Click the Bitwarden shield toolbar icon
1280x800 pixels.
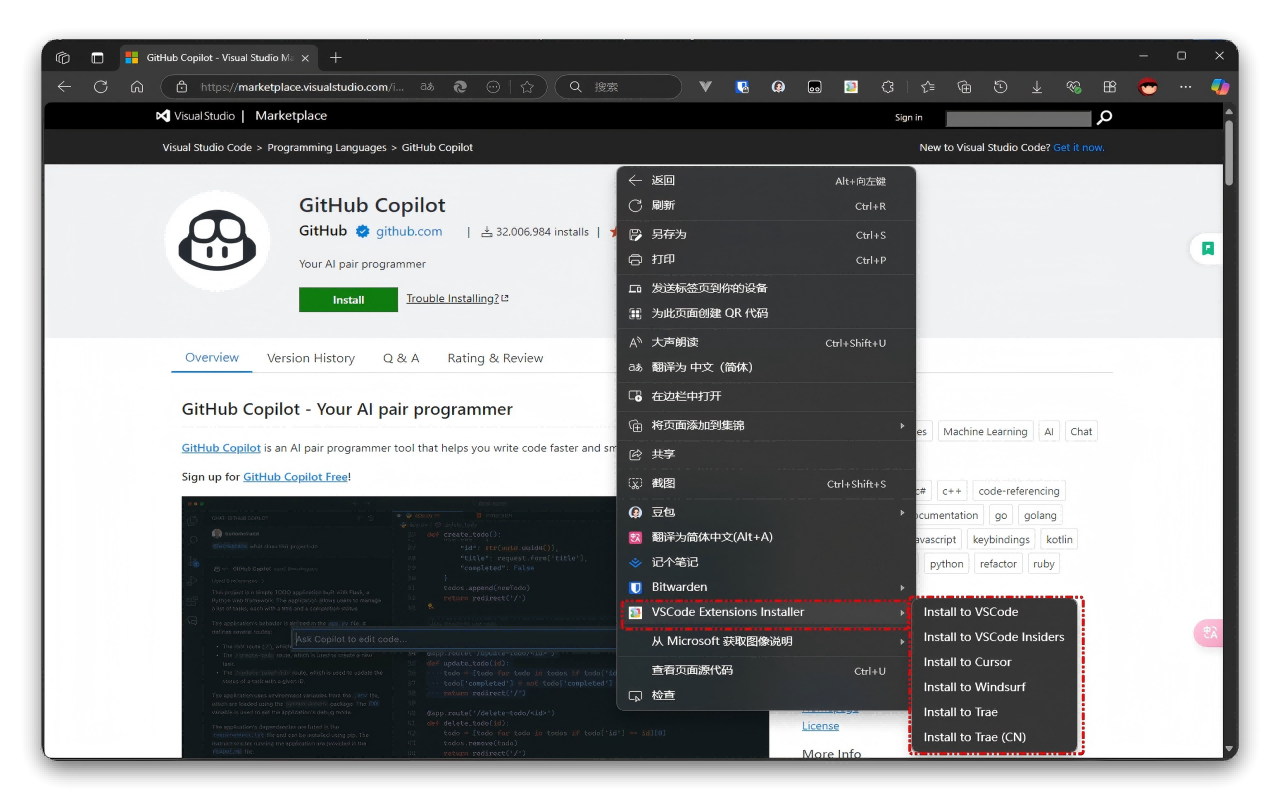pos(742,87)
